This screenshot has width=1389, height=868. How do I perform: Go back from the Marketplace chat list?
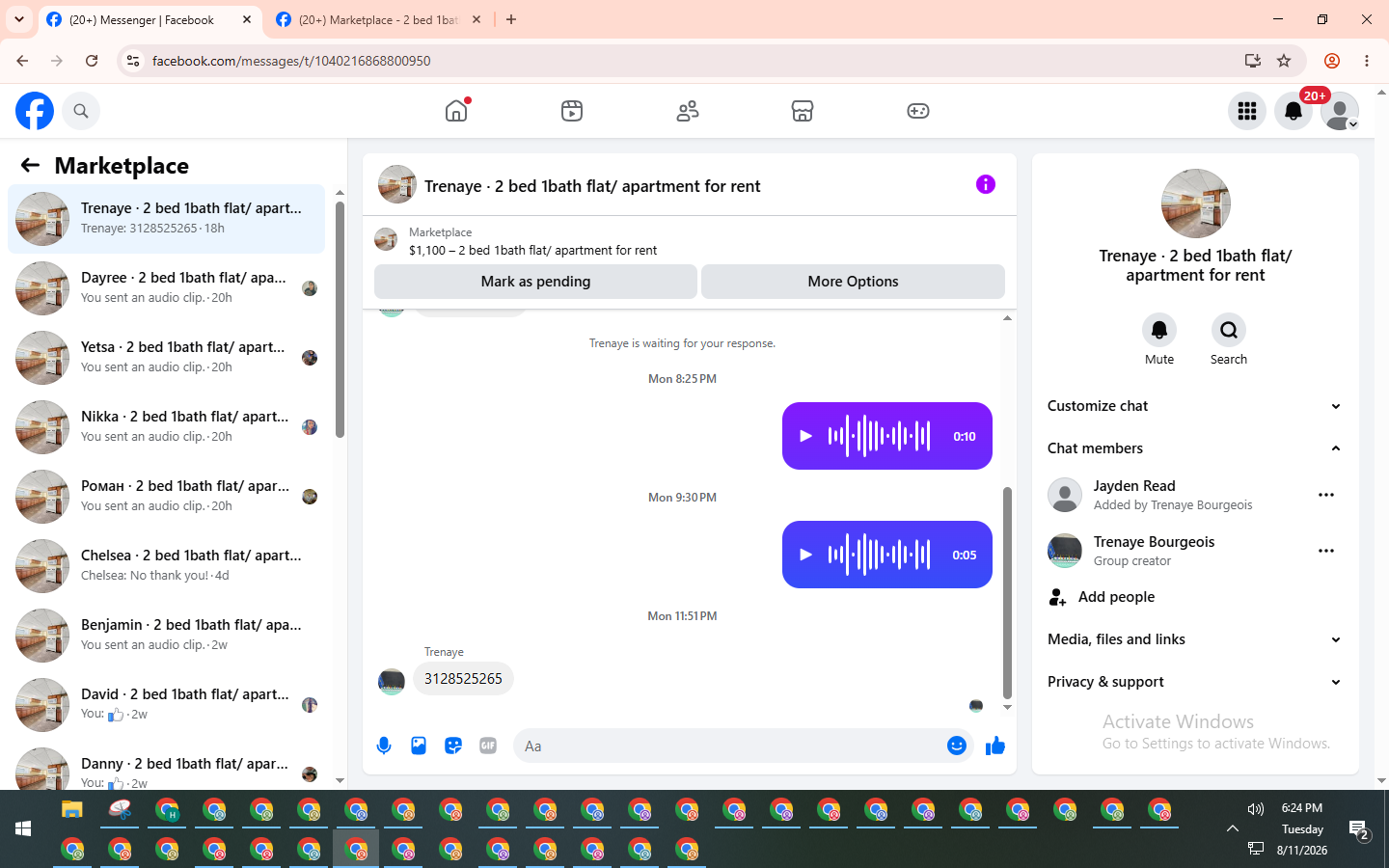pyautogui.click(x=30, y=165)
